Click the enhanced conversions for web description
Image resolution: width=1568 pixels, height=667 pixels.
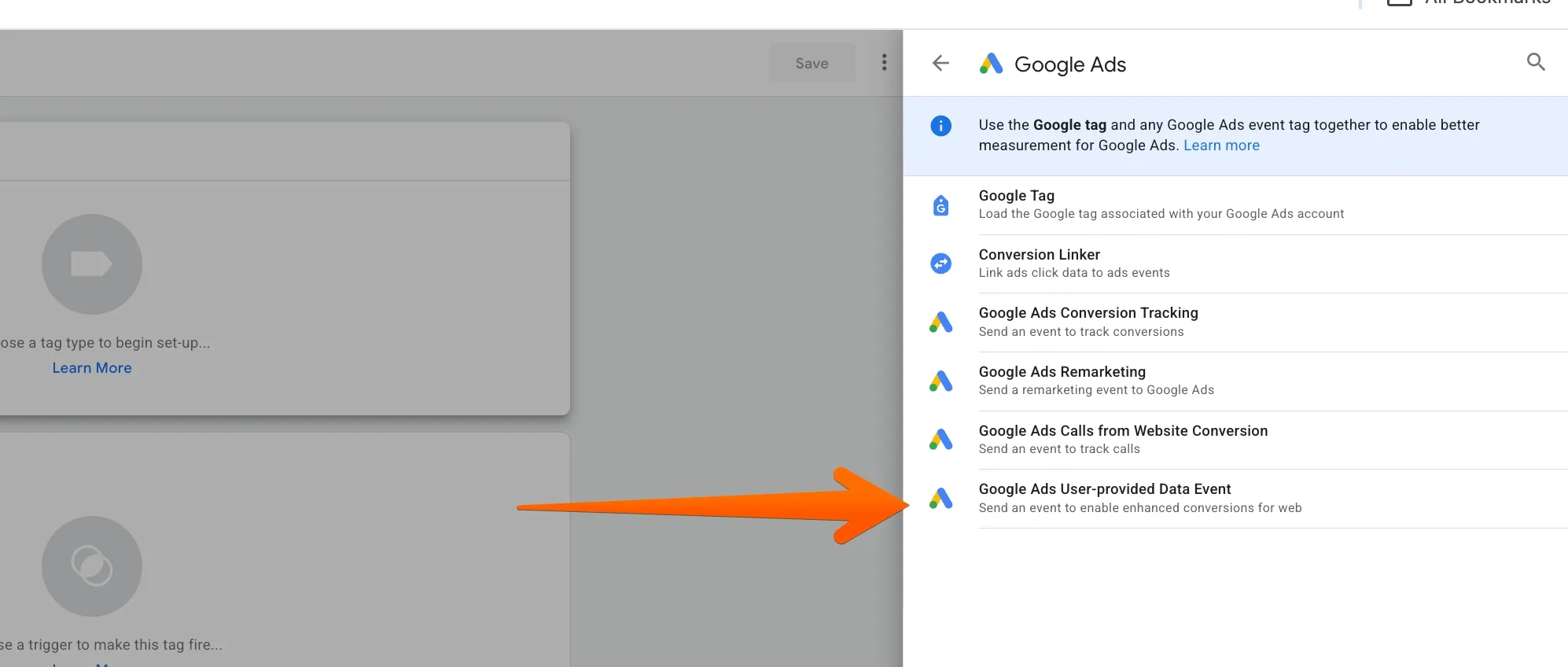tap(1140, 508)
